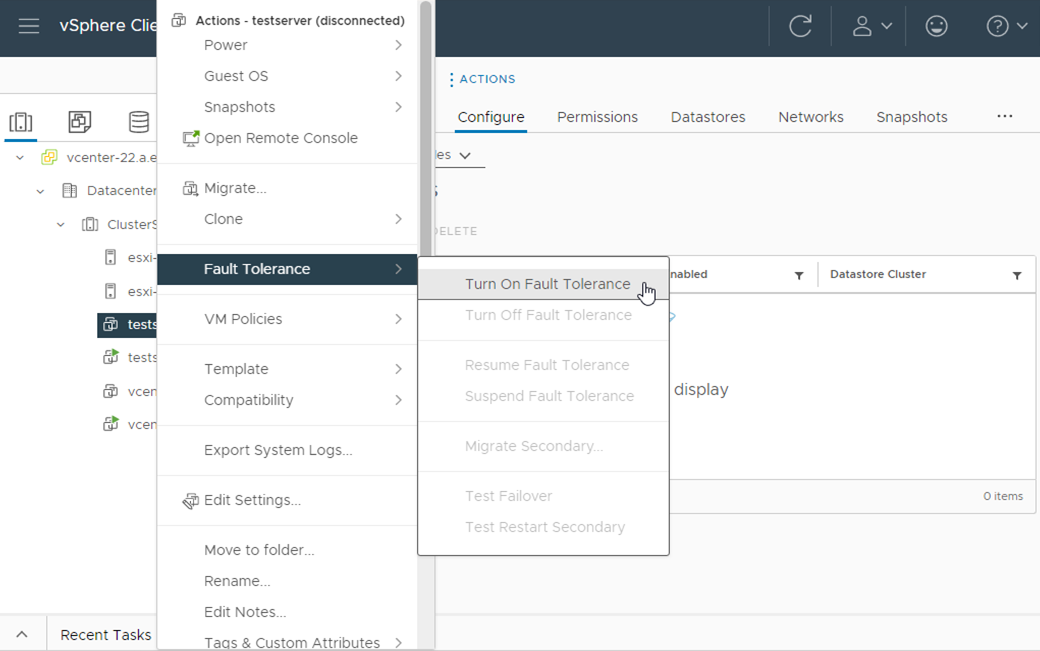Switch to VMs and Templates view icon
The width and height of the screenshot is (1040, 651).
pyautogui.click(x=80, y=122)
